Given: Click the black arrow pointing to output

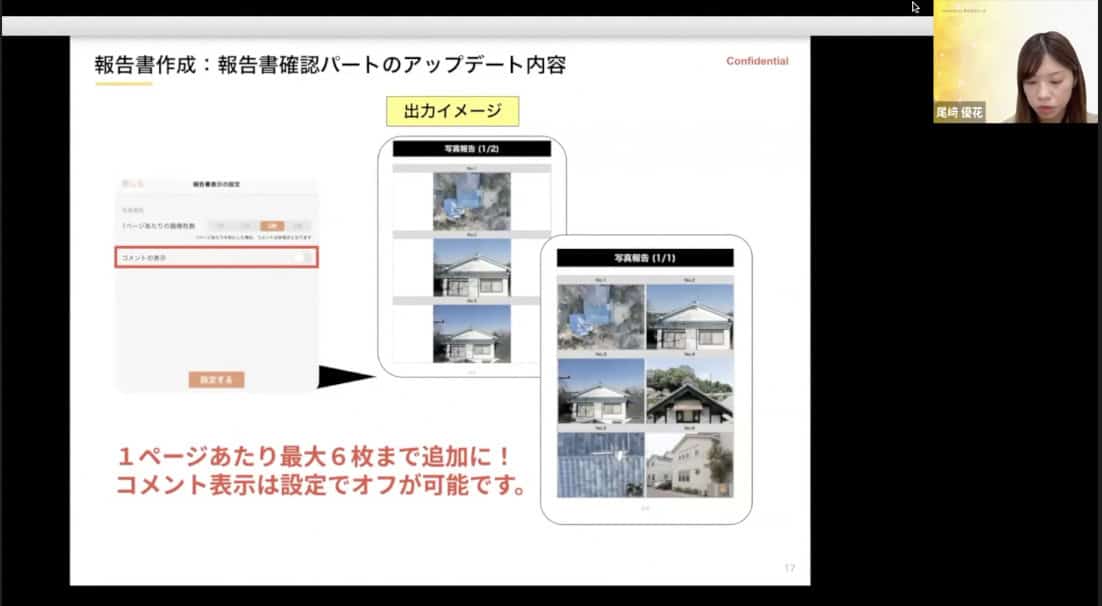Looking at the screenshot, I should tap(345, 378).
